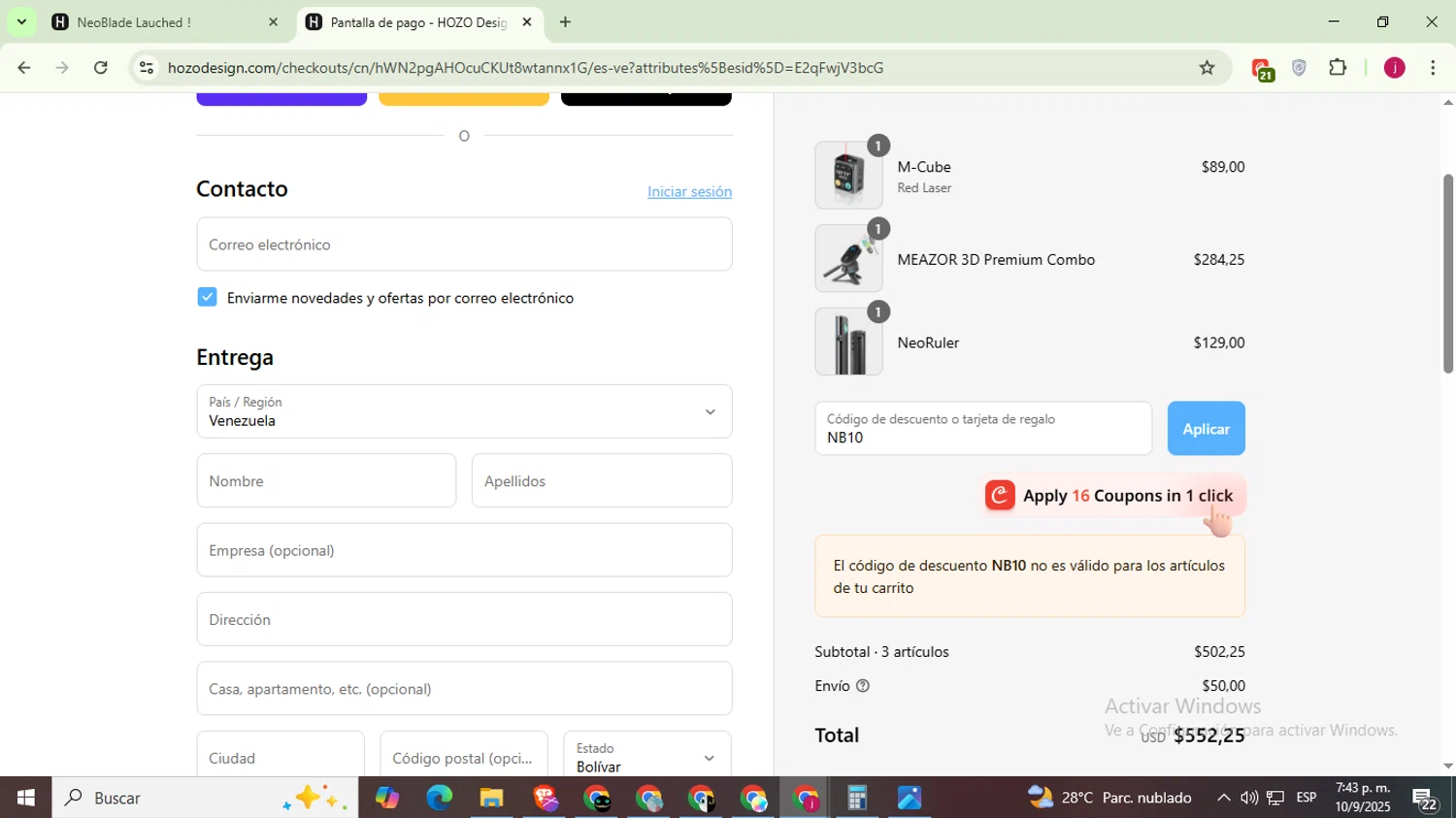Click the Apellidos input field

pyautogui.click(x=602, y=480)
